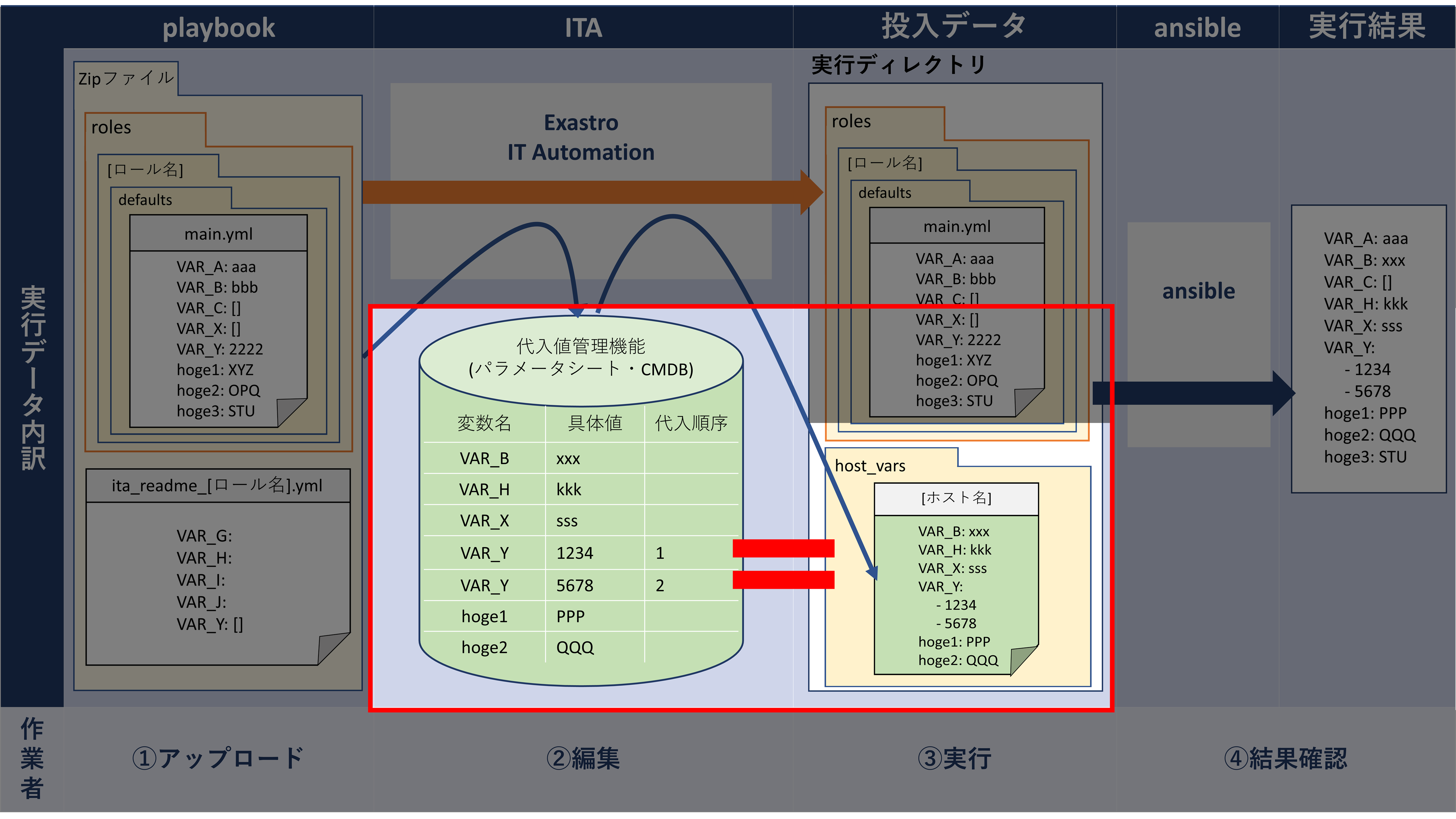This screenshot has width=1456, height=819.
Task: Click hoge3: STU in the 実行結果 box
Action: tap(1365, 456)
